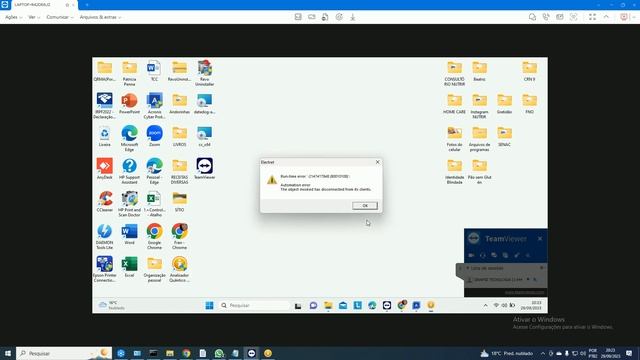Open the Lixeira recycle bin icon
Viewport: 640px width, 360px height.
(104, 136)
